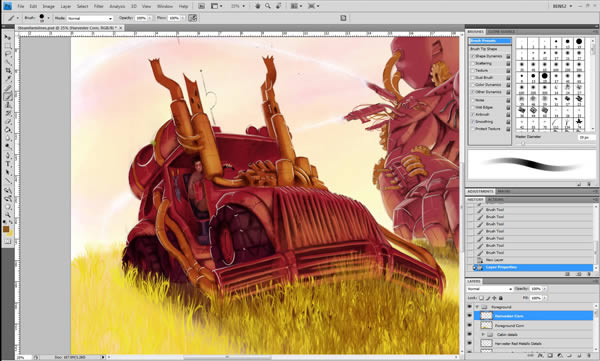Add a layer mask
The height and width of the screenshot is (361, 600).
[x=550, y=356]
